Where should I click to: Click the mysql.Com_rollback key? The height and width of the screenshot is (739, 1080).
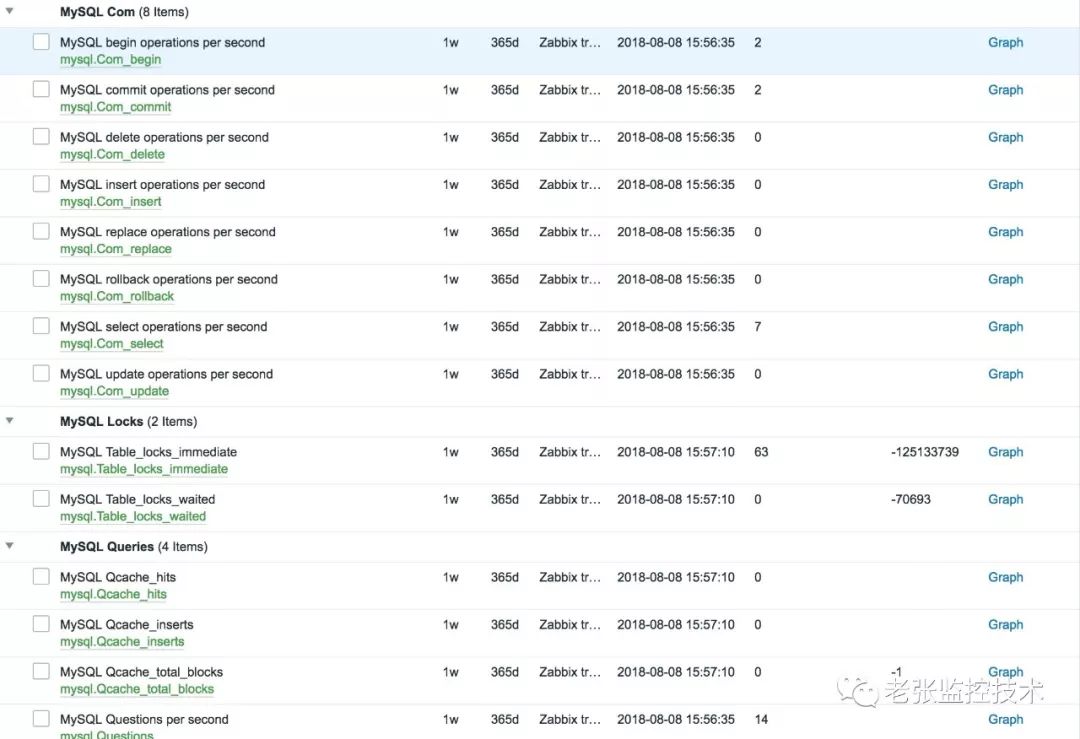[116, 296]
